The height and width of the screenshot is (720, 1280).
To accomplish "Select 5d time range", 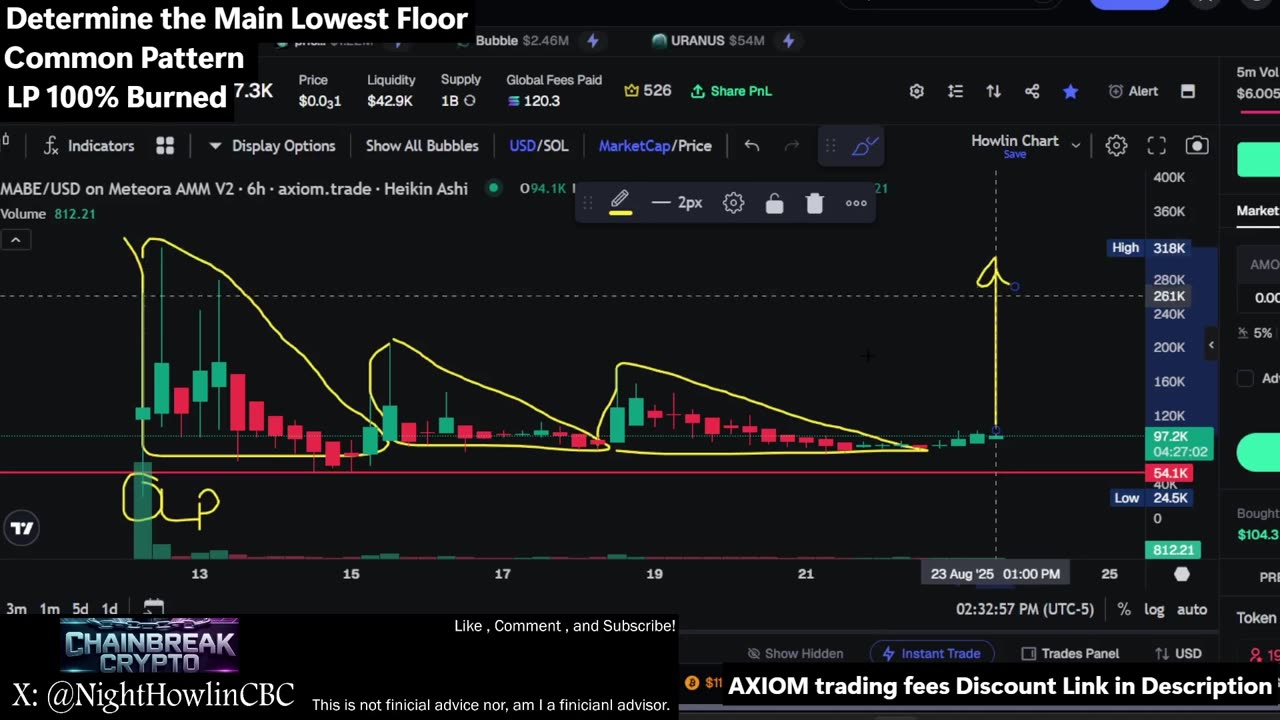I will point(80,609).
